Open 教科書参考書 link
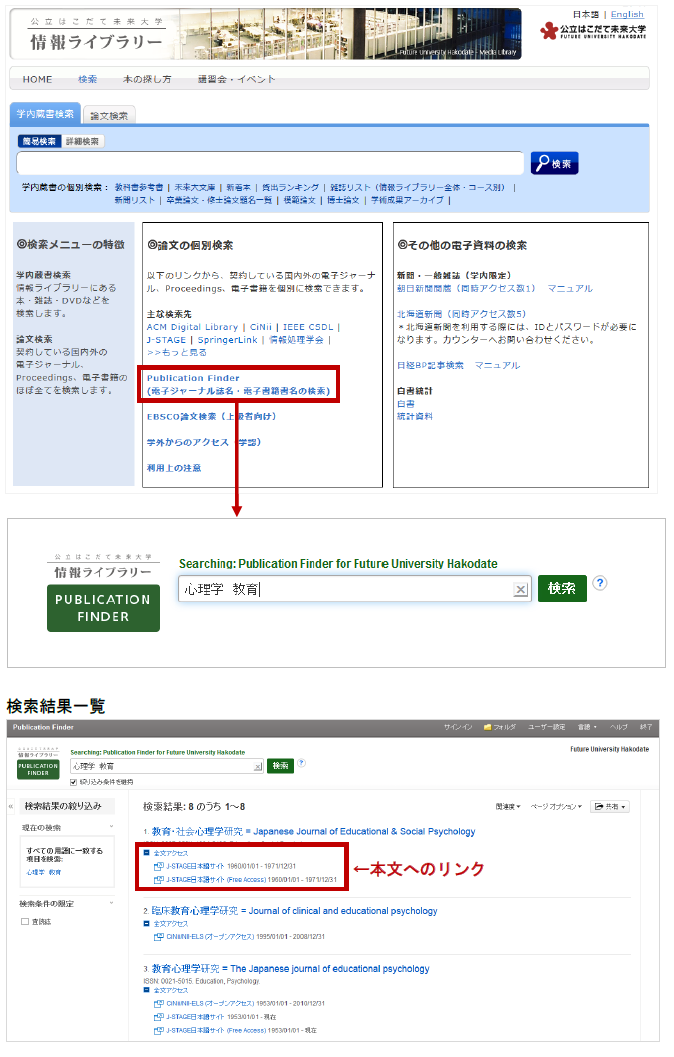 point(139,187)
